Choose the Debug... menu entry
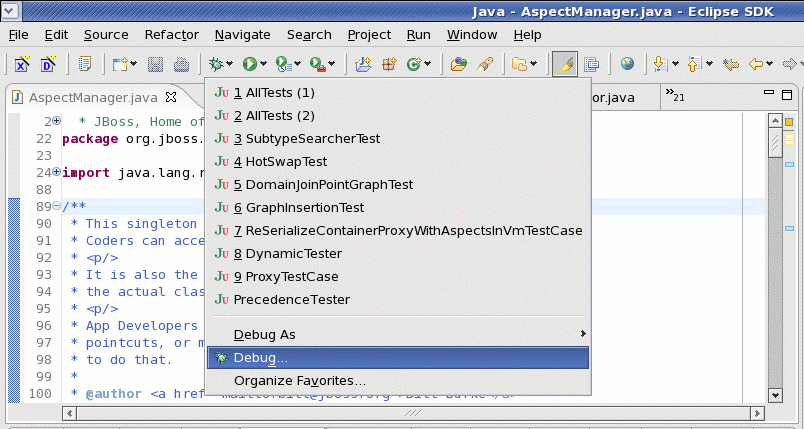Image resolution: width=804 pixels, height=429 pixels. pyautogui.click(x=398, y=358)
